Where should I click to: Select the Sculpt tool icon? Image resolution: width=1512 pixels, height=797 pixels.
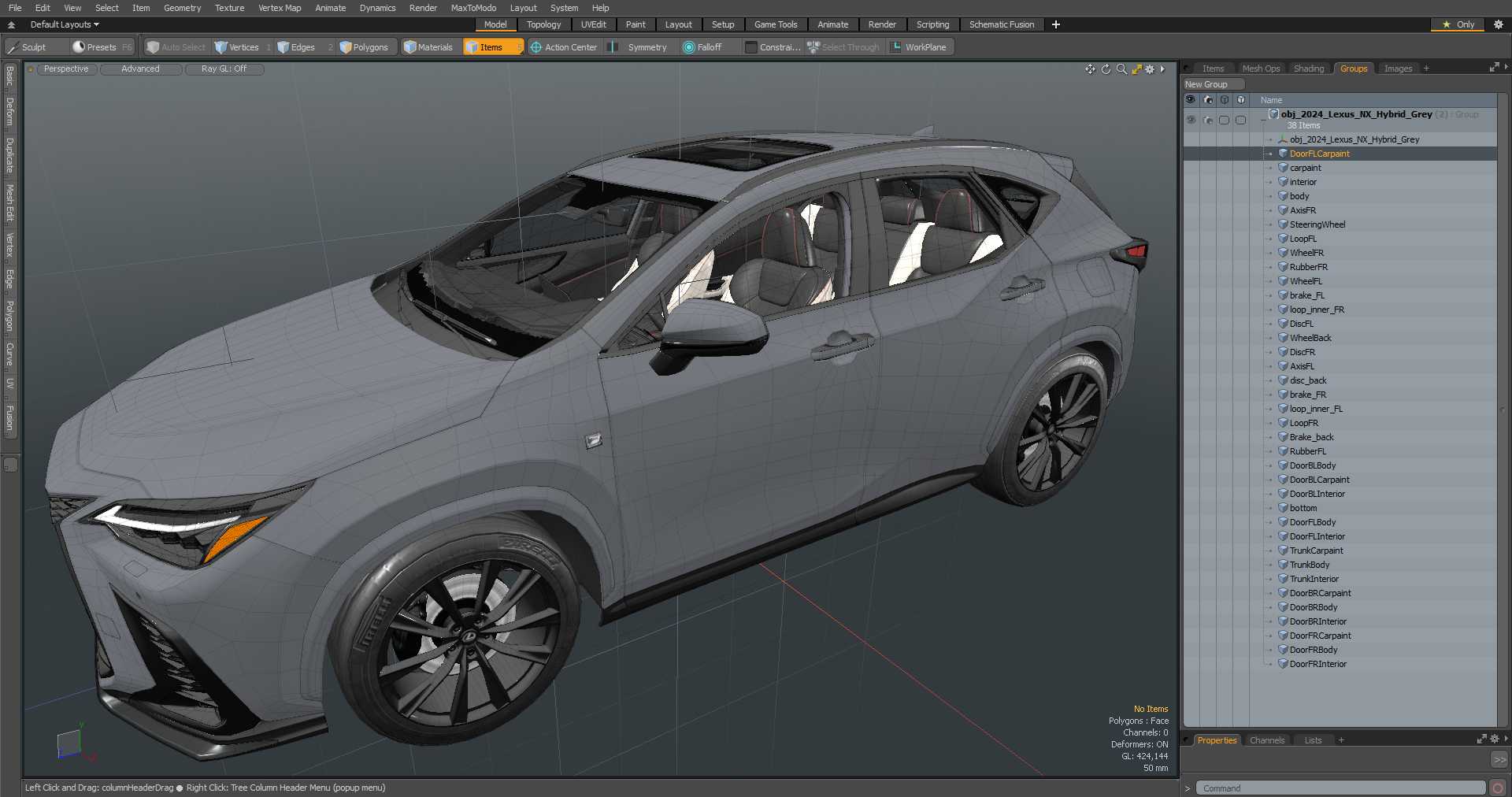pos(13,47)
